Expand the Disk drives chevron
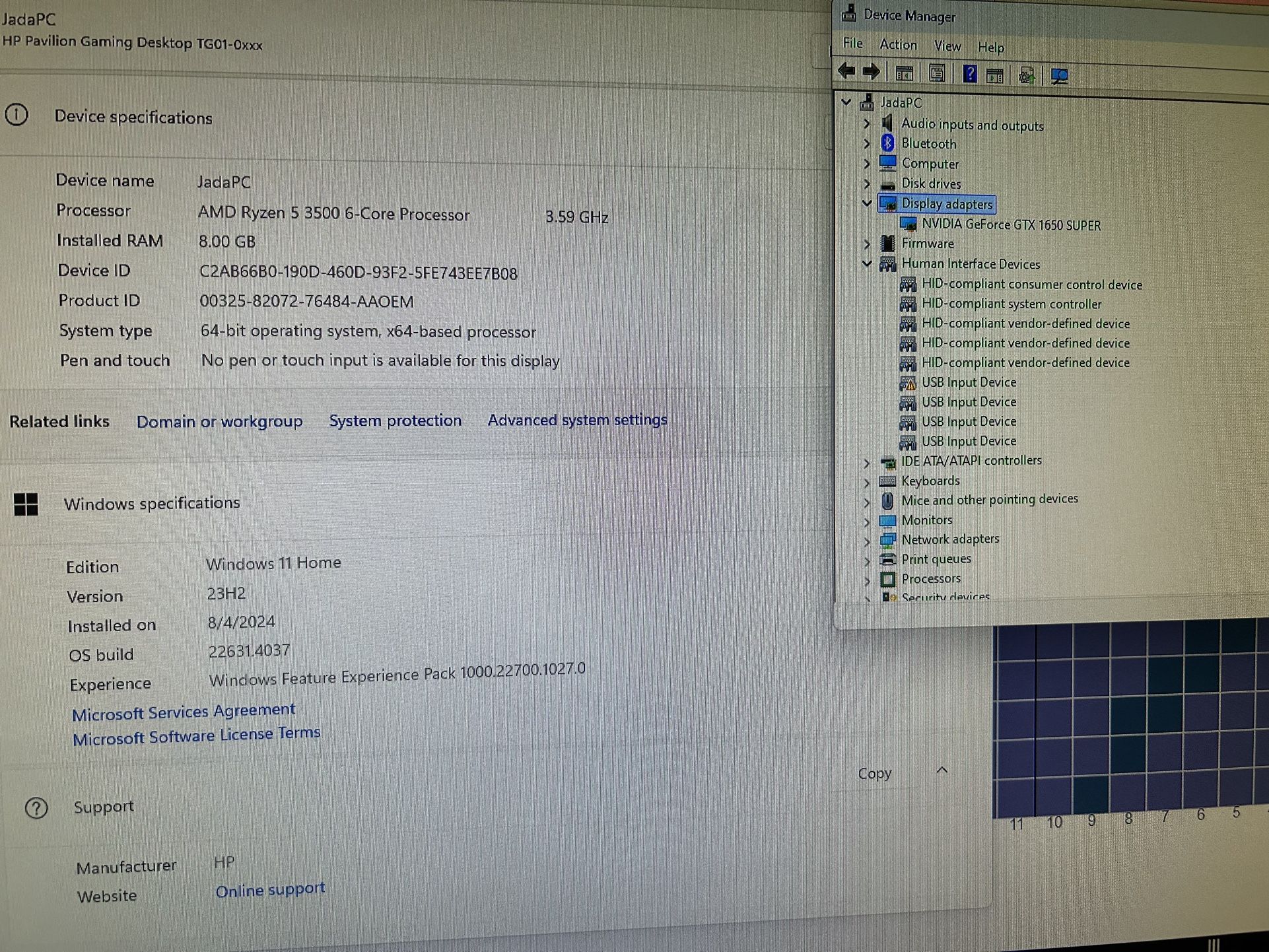 point(867,184)
